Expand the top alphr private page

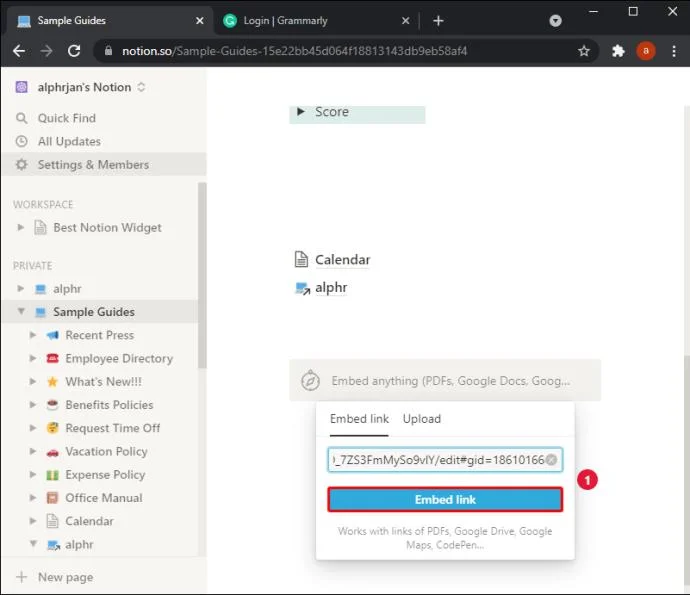pos(21,289)
